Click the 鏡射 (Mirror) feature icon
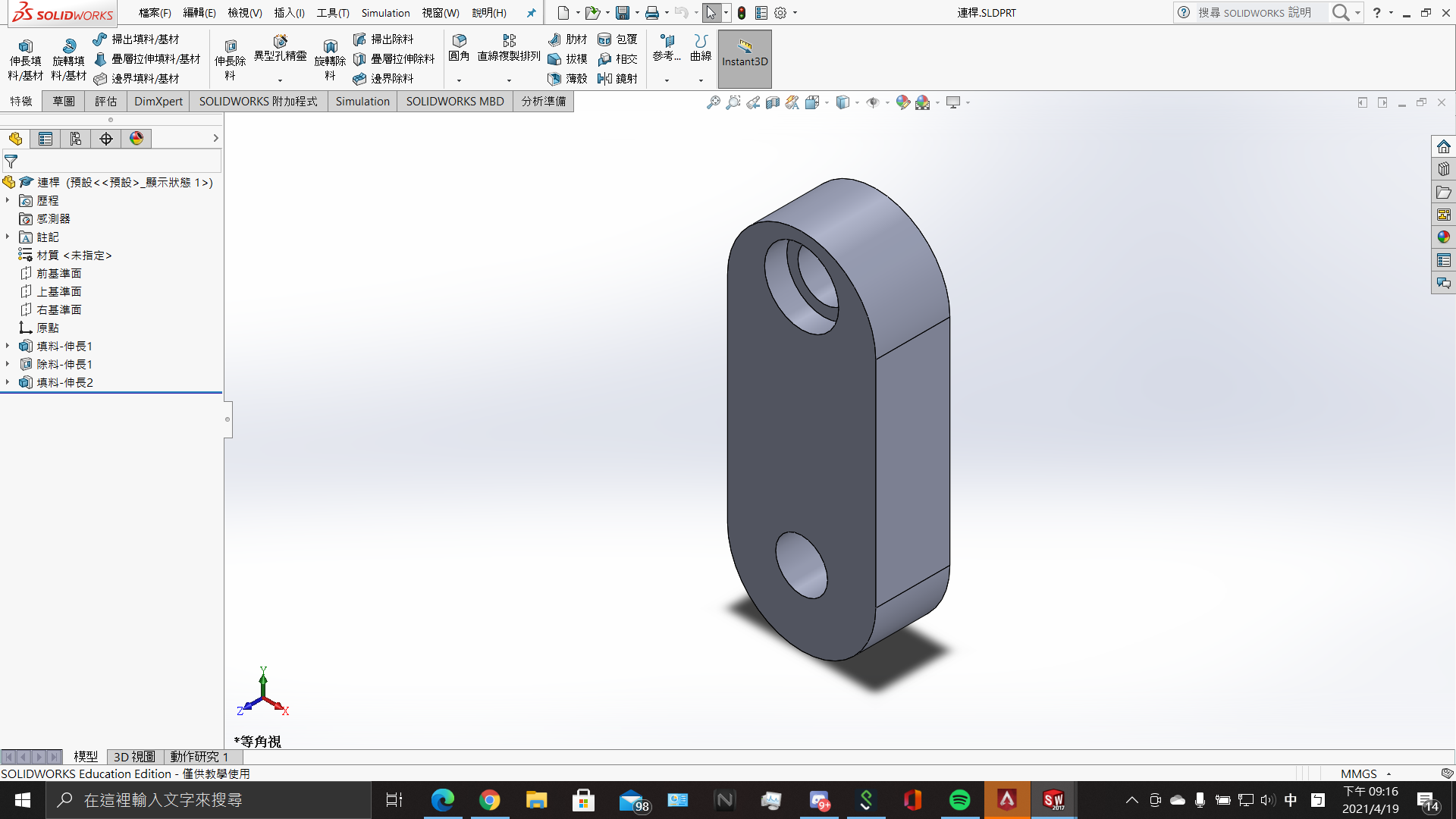Image resolution: width=1456 pixels, height=819 pixels. [604, 79]
